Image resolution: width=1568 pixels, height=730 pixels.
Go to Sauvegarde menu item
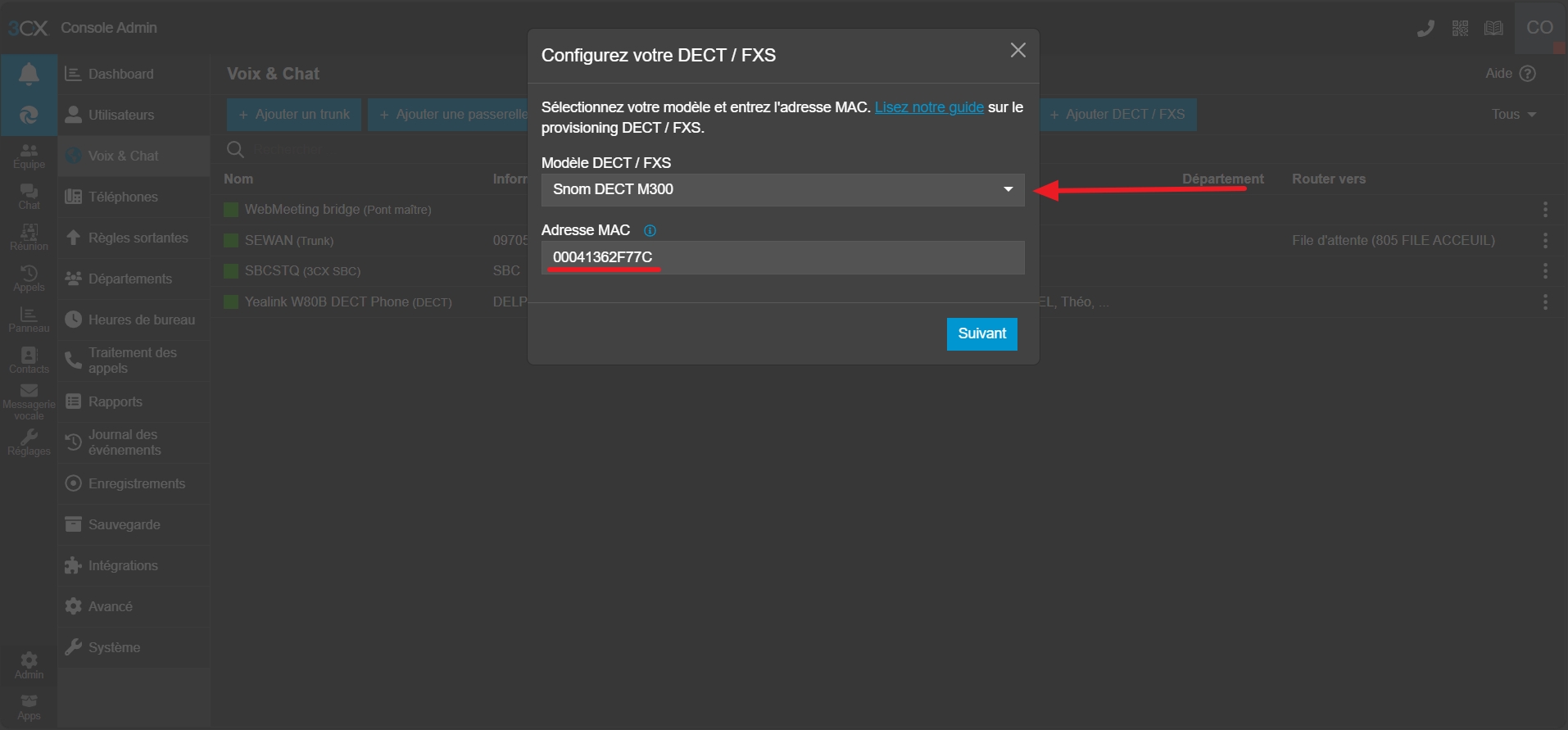pos(134,524)
